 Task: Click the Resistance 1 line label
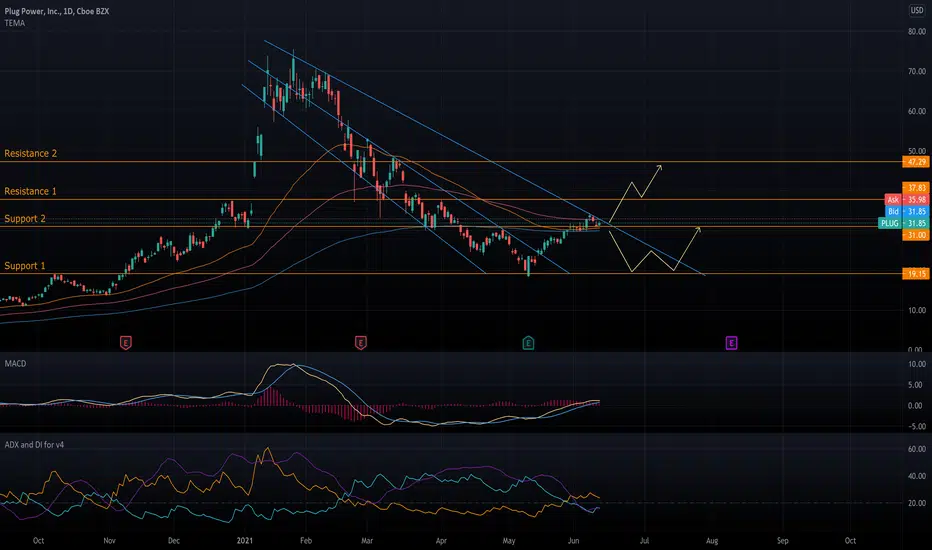click(30, 191)
